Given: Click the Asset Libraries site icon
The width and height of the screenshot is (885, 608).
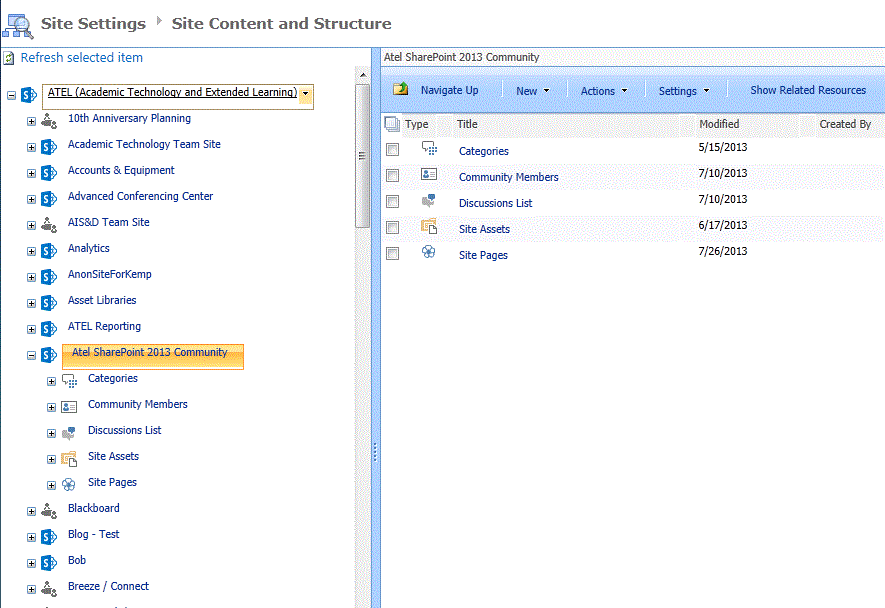Looking at the screenshot, I should [x=49, y=303].
